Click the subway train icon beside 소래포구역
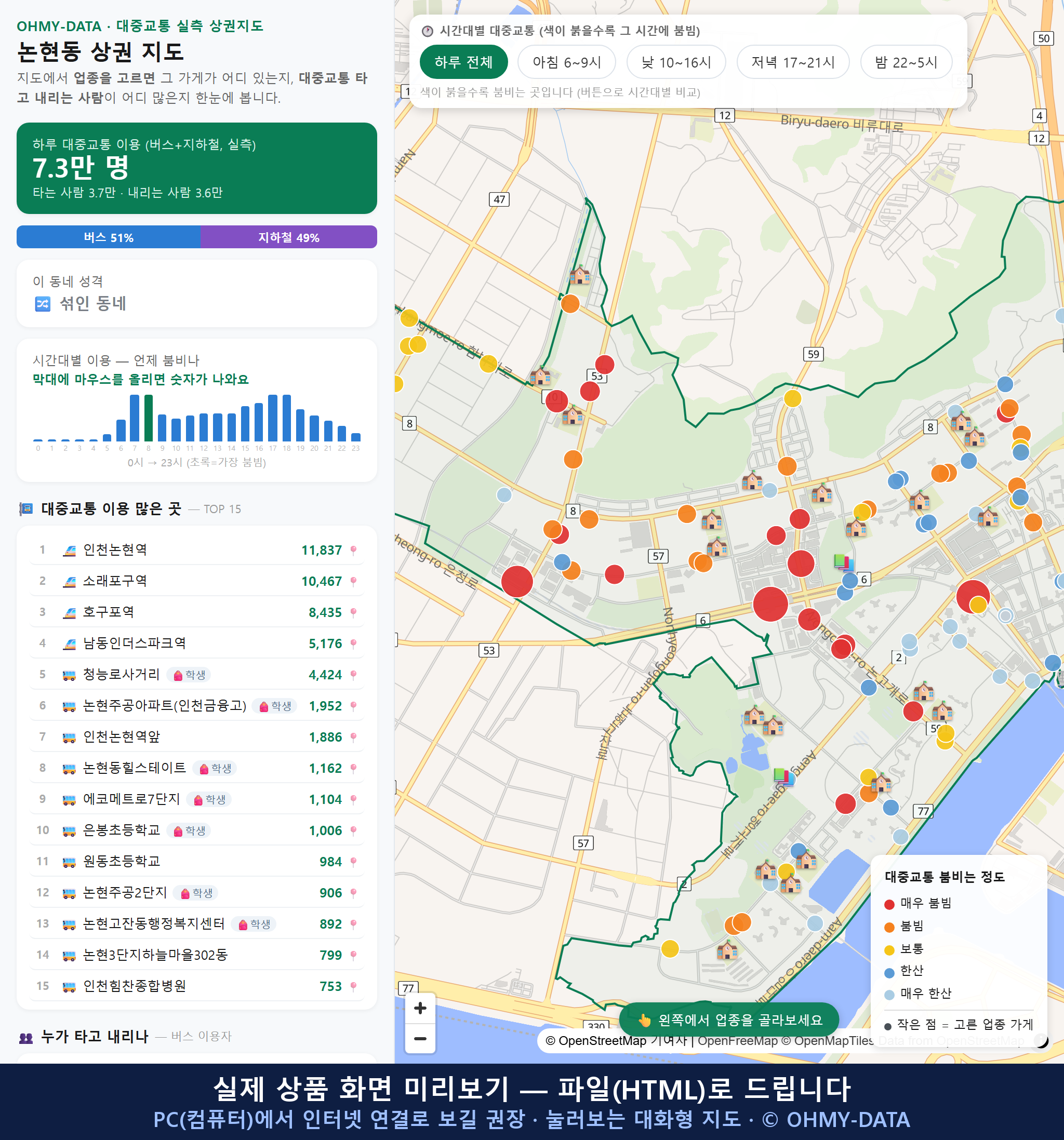 (70, 582)
